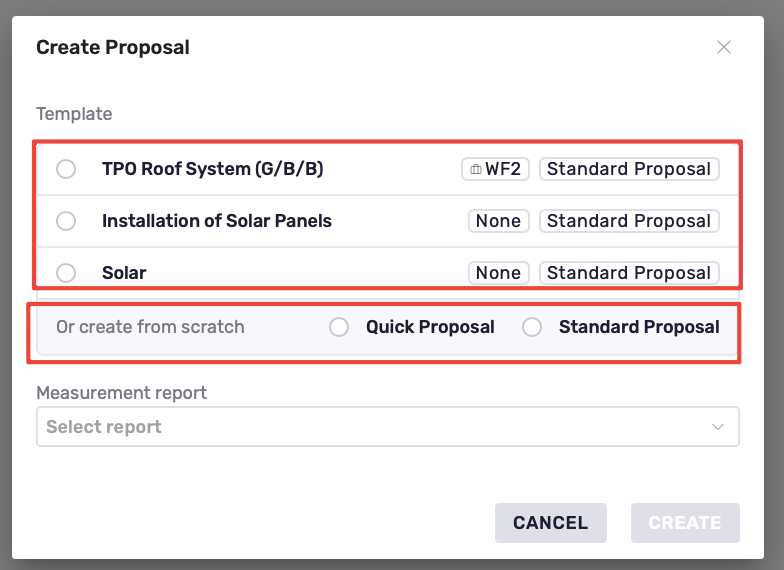Click Standard Proposal tag on Installation row

629,221
